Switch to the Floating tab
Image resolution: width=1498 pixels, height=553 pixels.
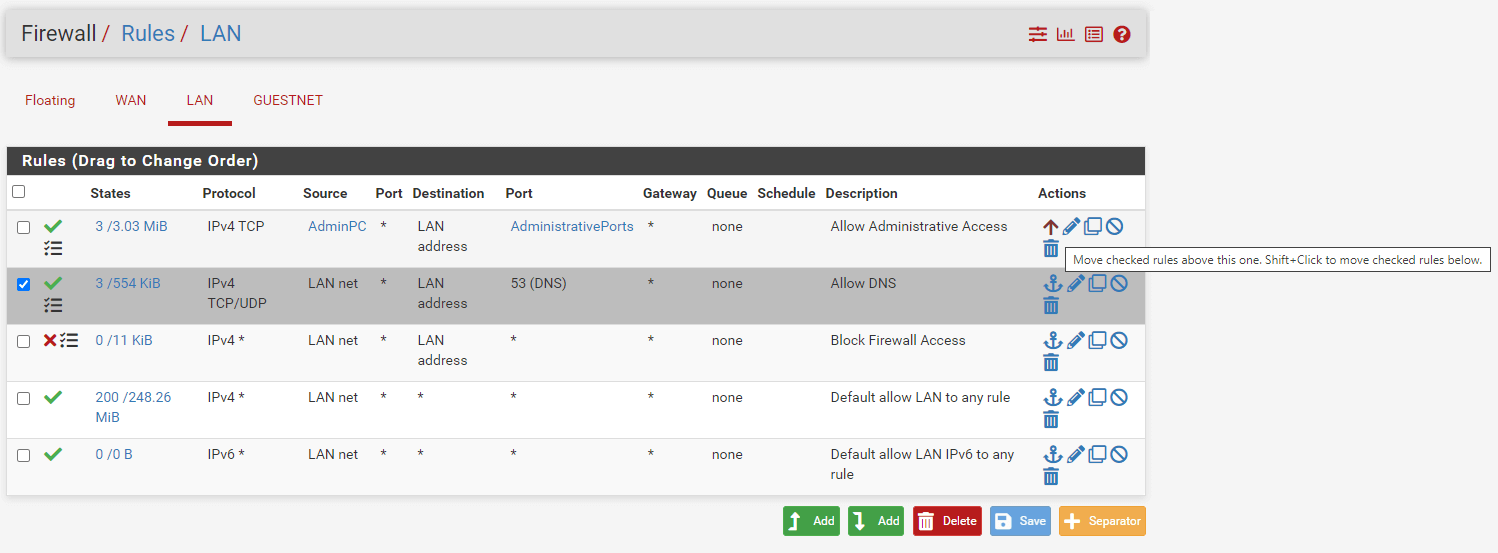pos(50,101)
